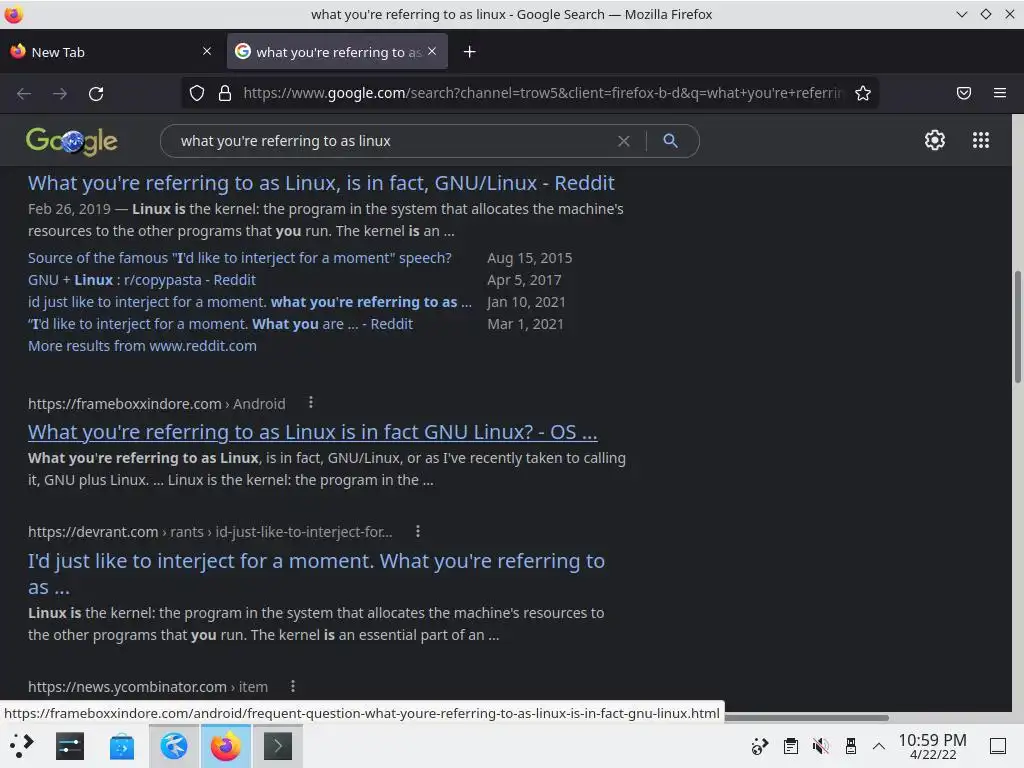The image size is (1024, 768).
Task: Open tracking protection shield icon
Action: (x=197, y=93)
